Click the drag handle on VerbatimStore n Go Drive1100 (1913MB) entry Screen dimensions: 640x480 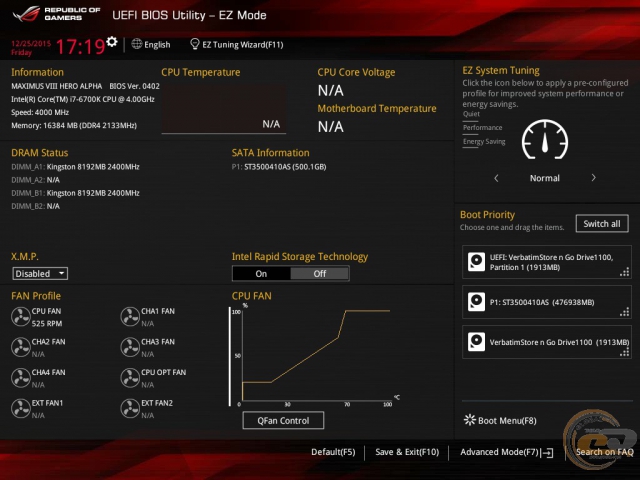coord(624,352)
